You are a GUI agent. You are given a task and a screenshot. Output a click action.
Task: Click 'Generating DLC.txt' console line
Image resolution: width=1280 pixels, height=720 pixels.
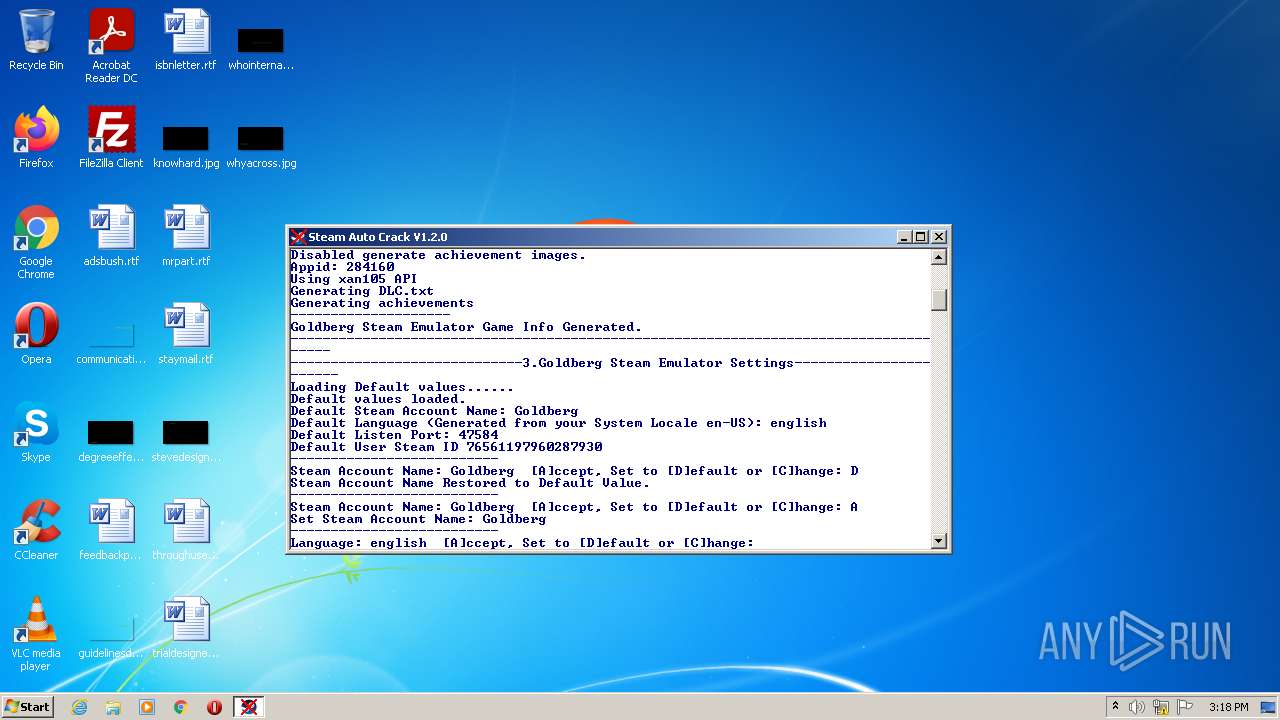click(x=362, y=291)
